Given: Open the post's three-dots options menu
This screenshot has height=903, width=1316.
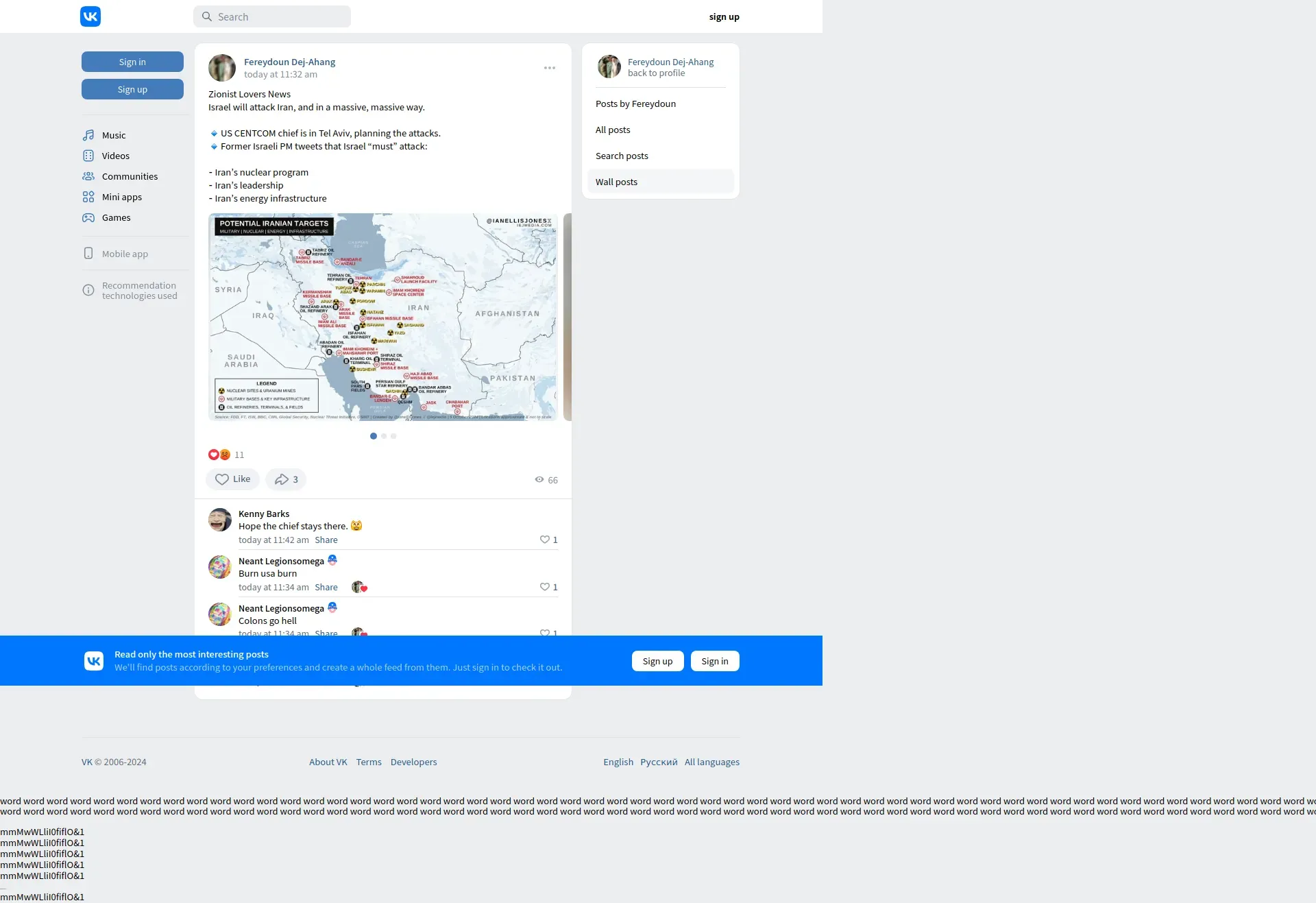Looking at the screenshot, I should tap(550, 68).
